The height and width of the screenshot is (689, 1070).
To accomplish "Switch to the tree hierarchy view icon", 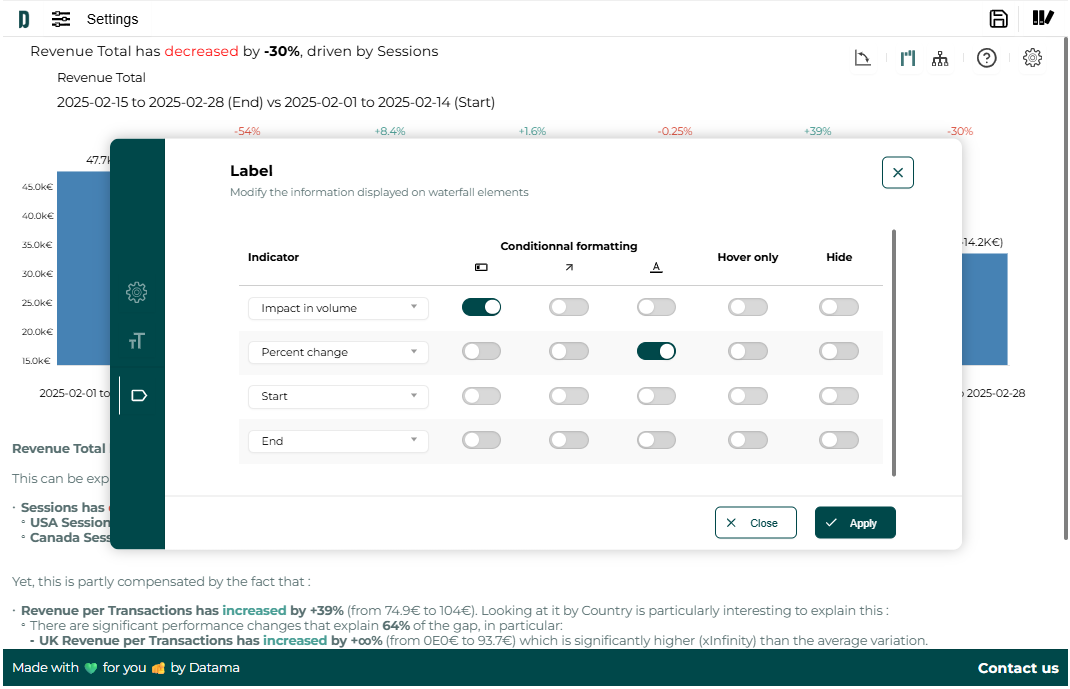I will coord(940,58).
